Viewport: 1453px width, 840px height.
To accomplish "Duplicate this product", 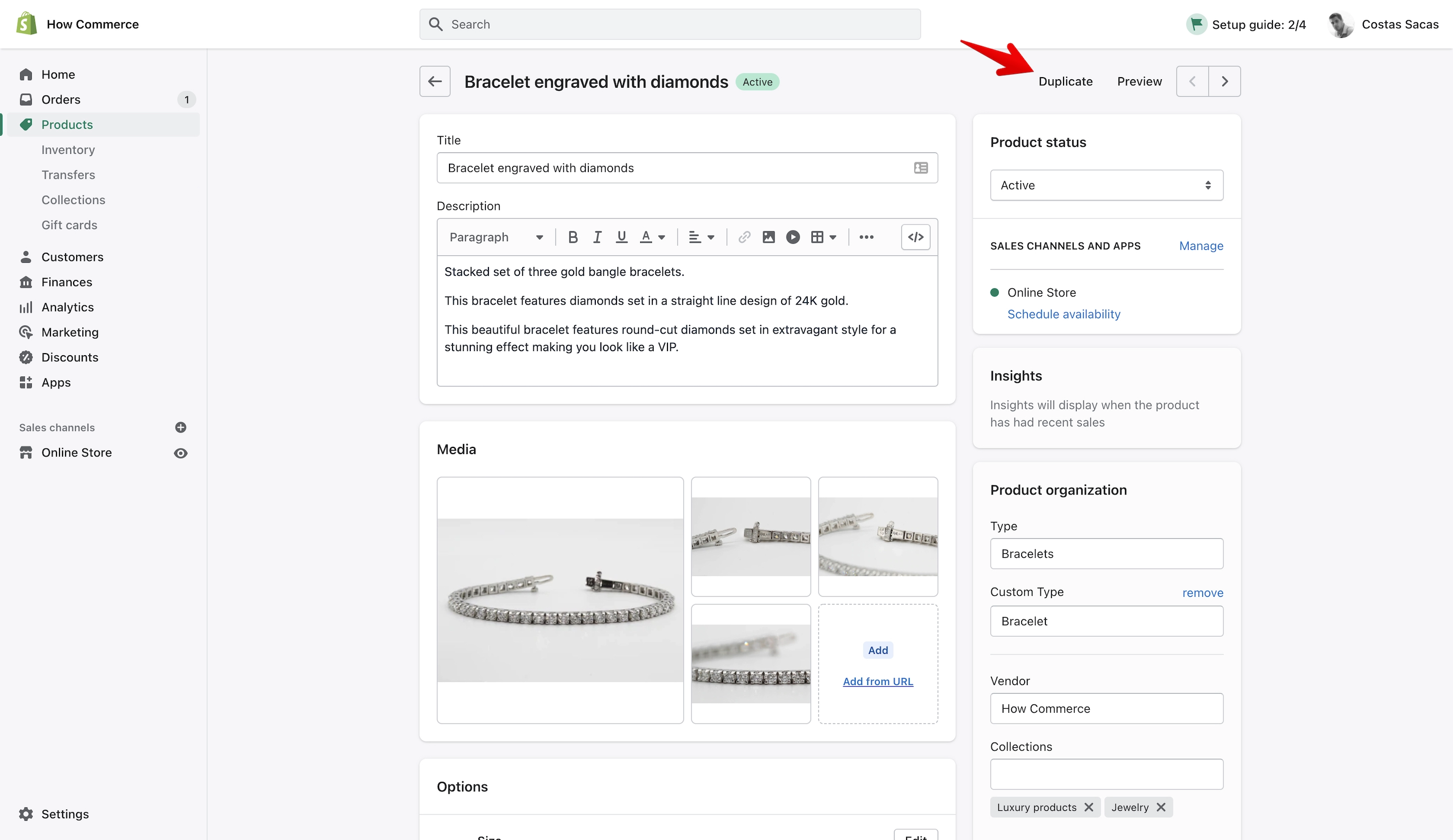I will 1065,81.
